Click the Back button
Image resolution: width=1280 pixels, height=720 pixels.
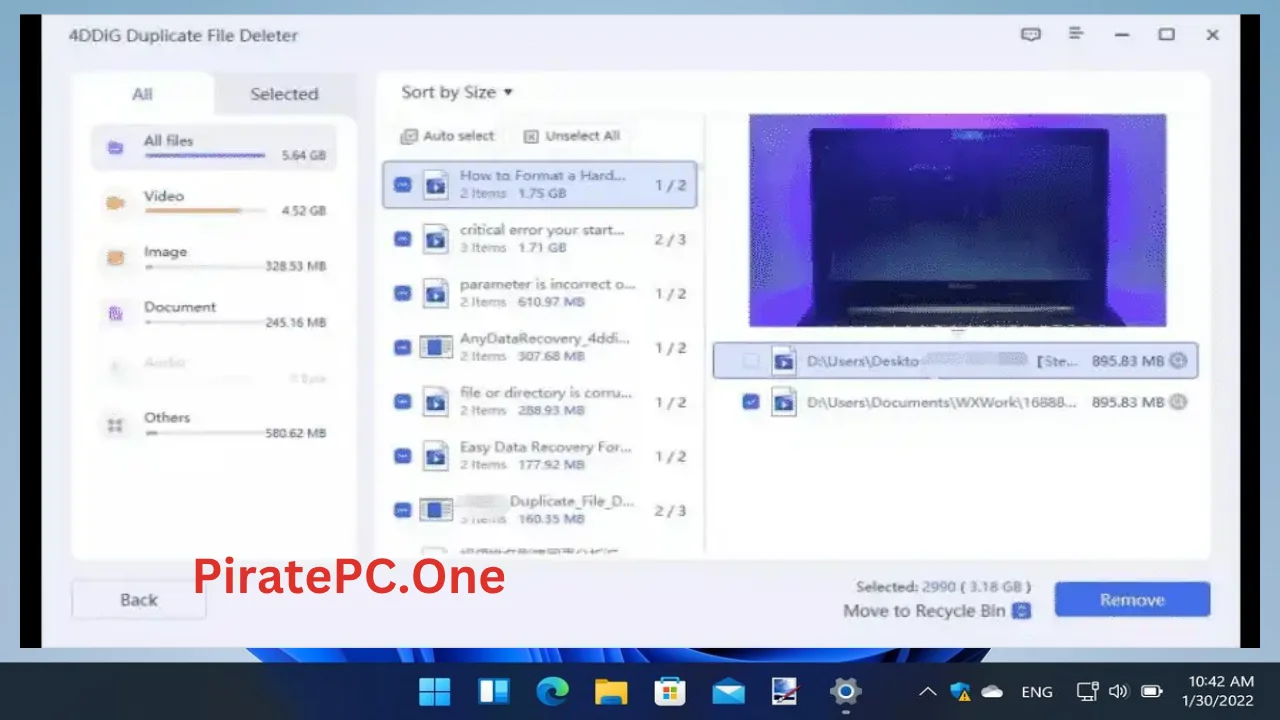point(139,600)
